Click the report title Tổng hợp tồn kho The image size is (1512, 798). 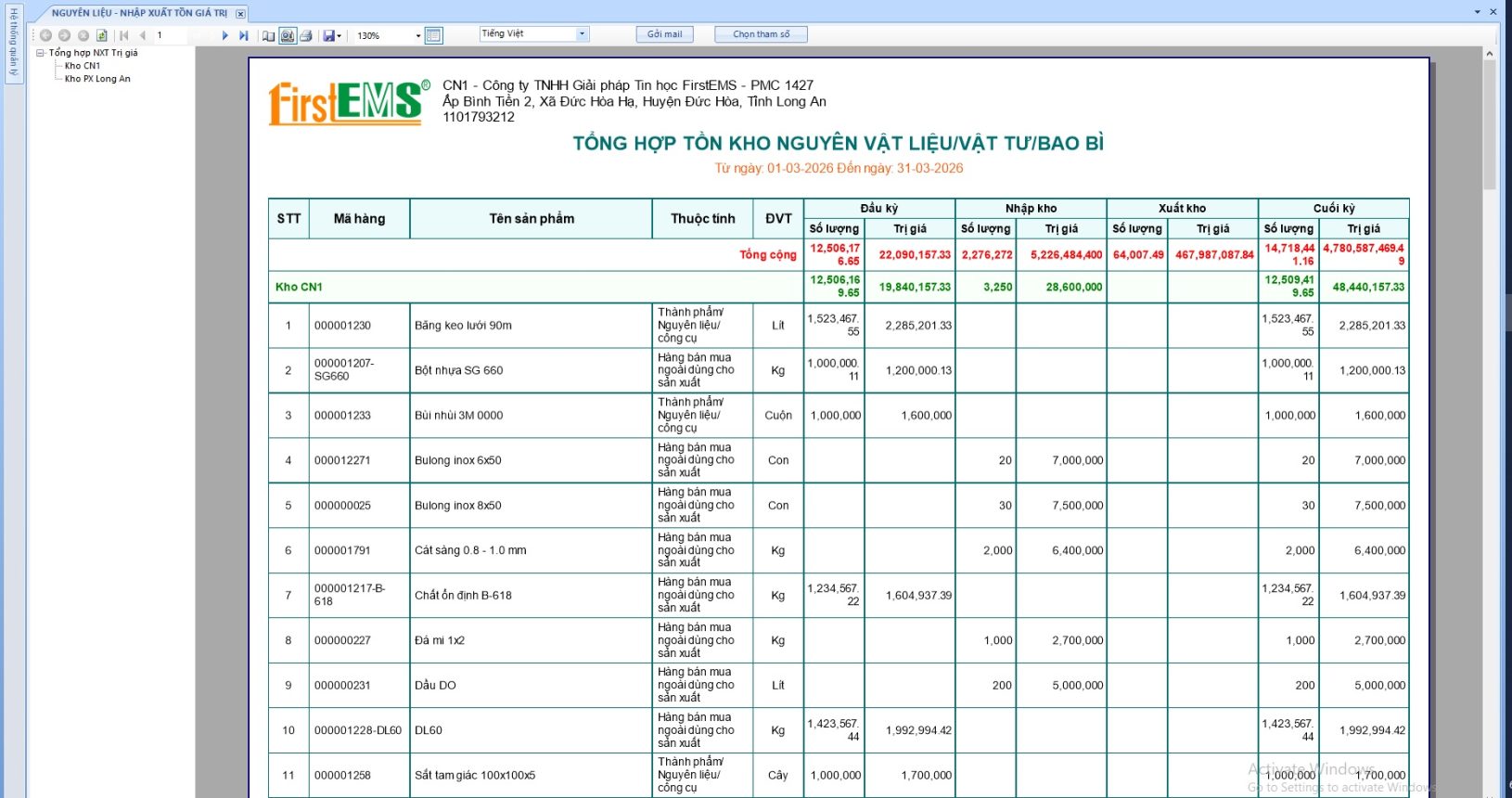(x=838, y=144)
